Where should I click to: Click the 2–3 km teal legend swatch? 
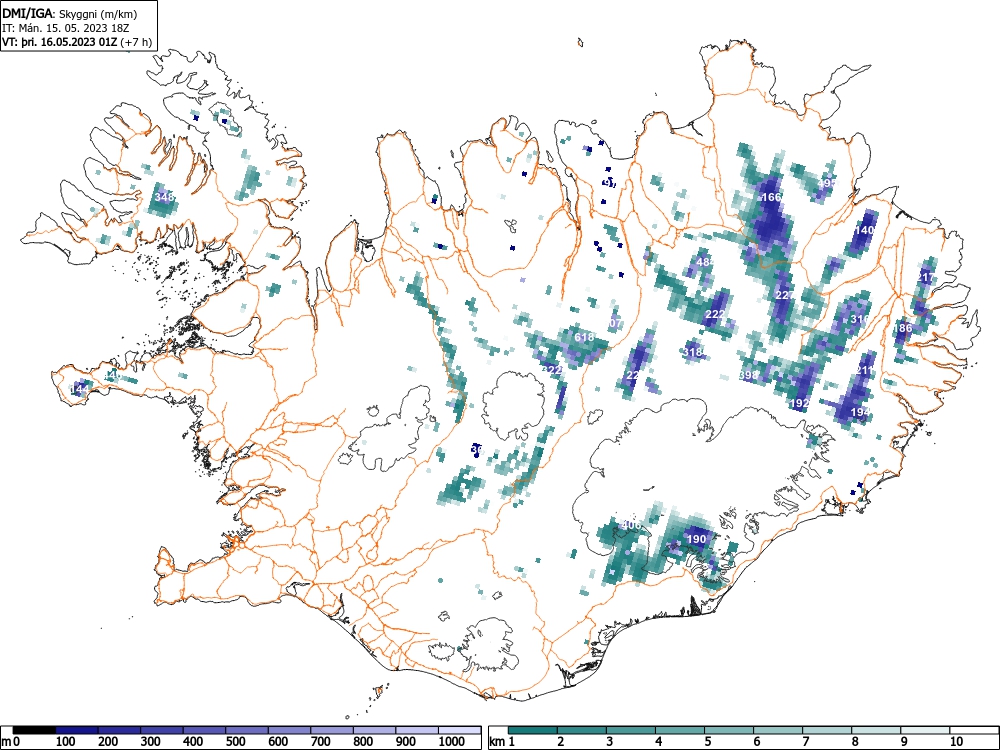pyautogui.click(x=582, y=730)
